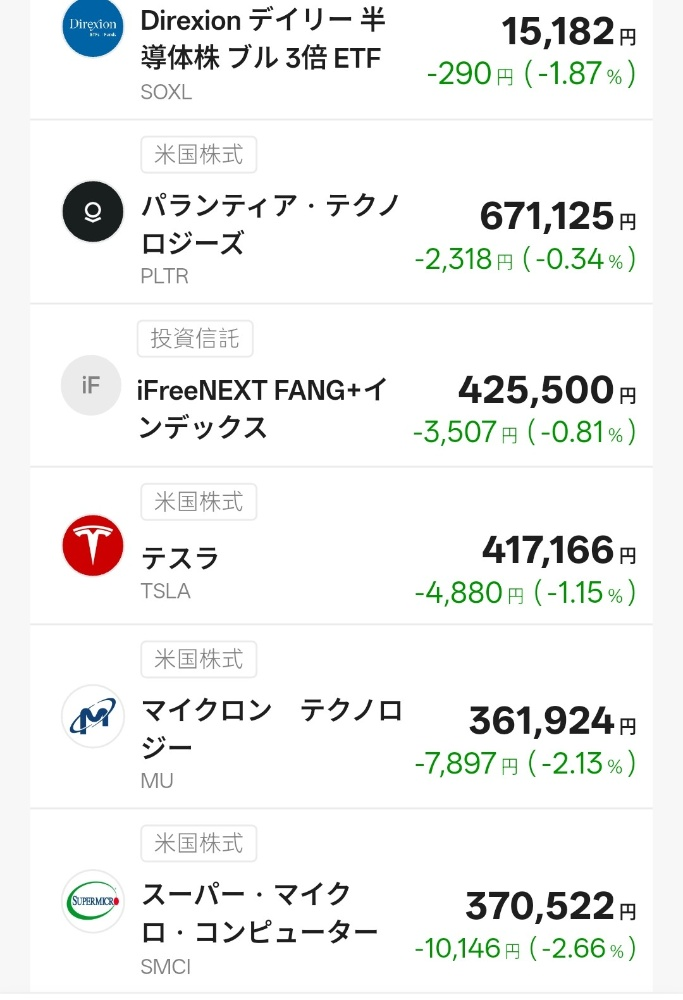Tap the red Tesla logo icon
Image resolution: width=683 pixels, height=1000 pixels.
92,545
